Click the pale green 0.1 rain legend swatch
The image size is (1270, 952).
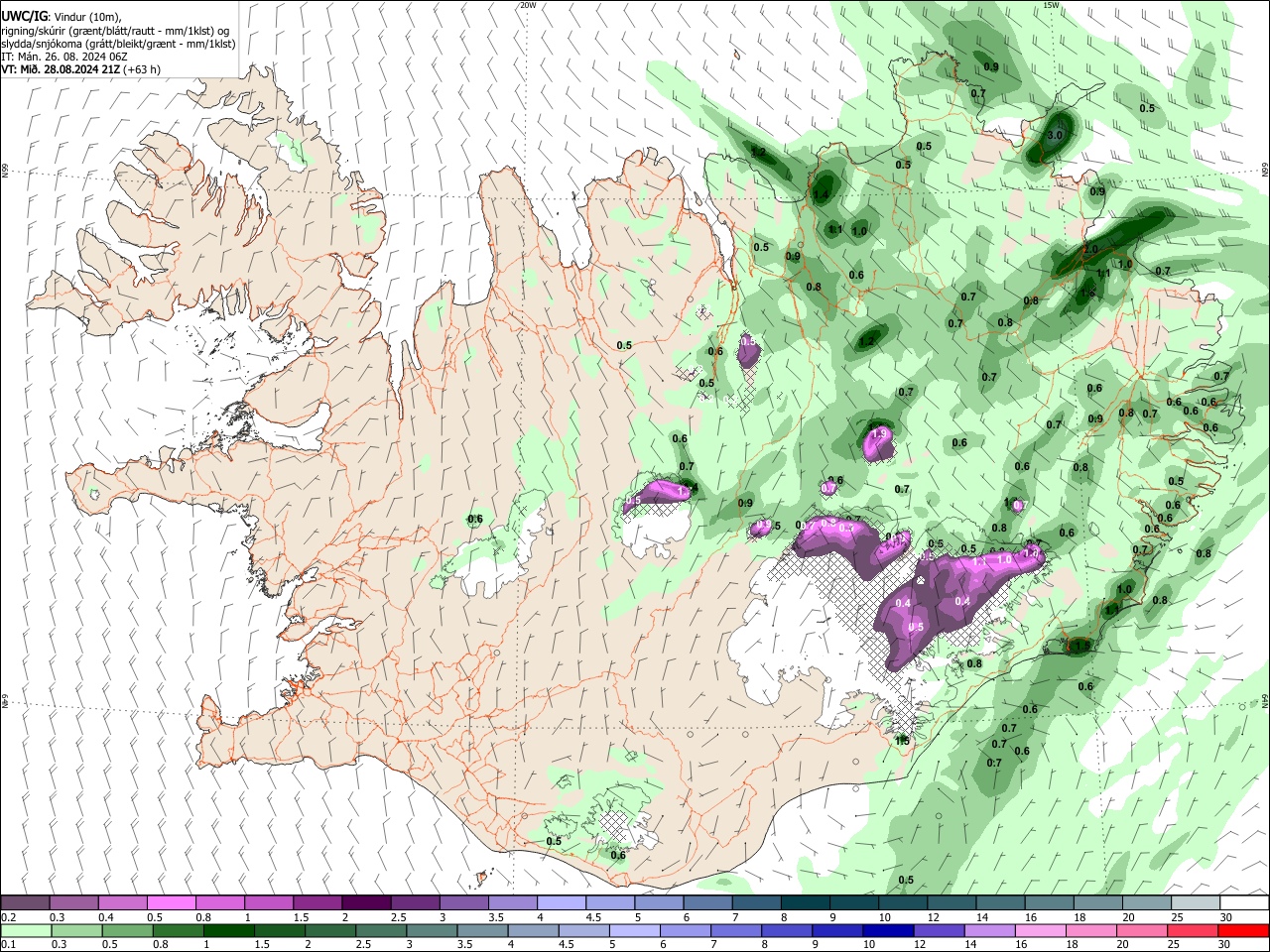coord(26,930)
